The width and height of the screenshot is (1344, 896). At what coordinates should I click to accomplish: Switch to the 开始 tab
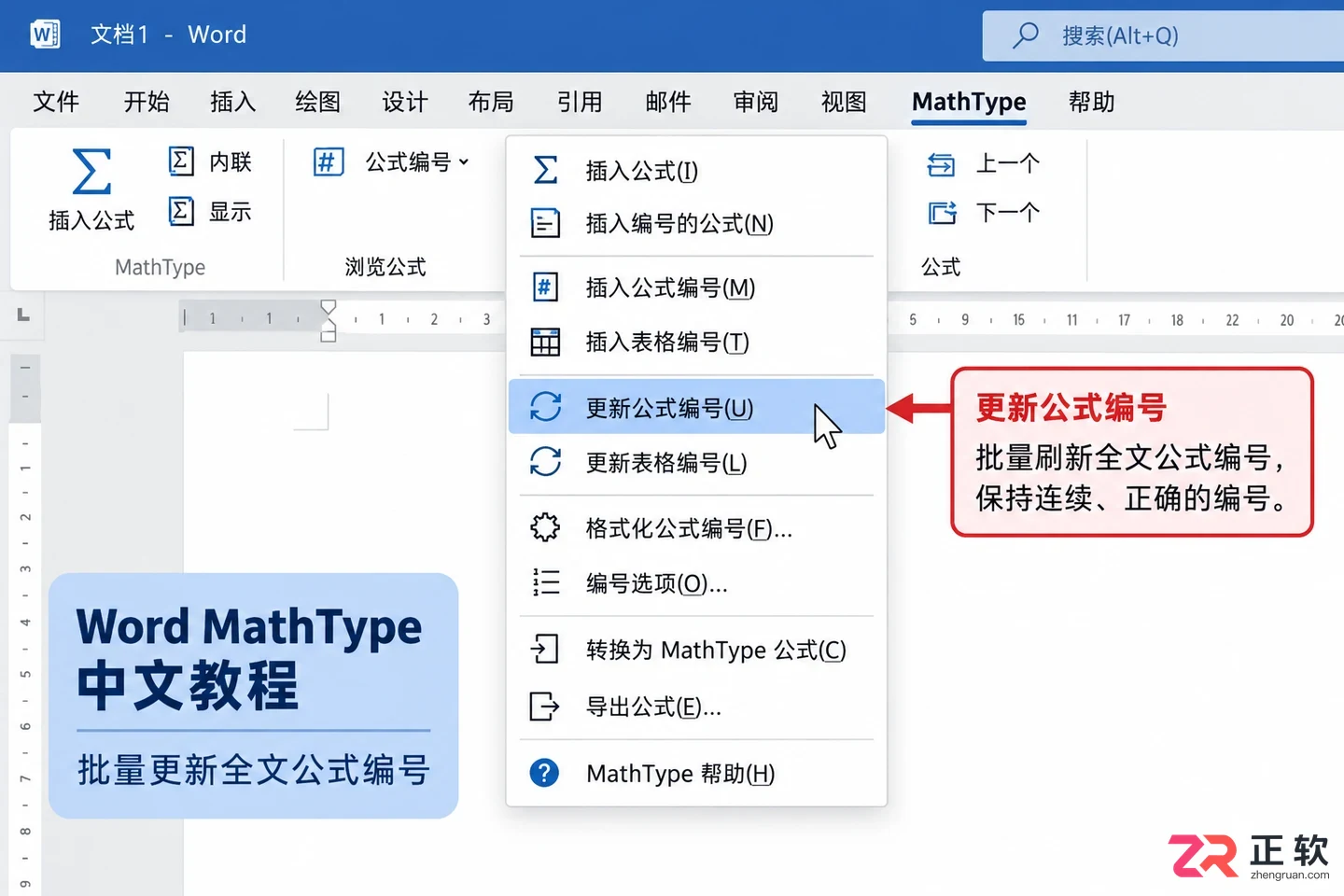(x=147, y=101)
